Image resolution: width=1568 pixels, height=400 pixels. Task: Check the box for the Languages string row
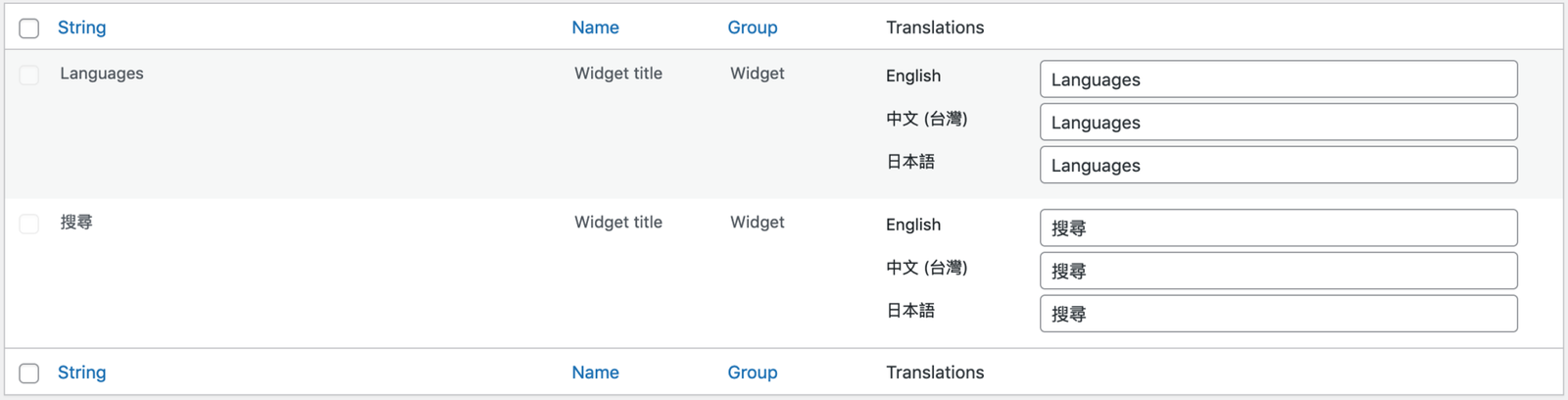29,75
